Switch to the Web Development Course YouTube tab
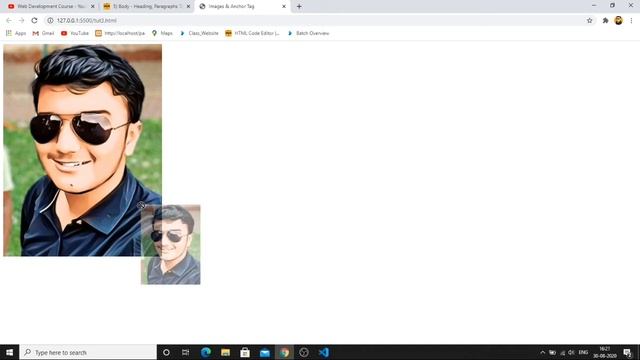640x360 pixels. click(x=51, y=7)
